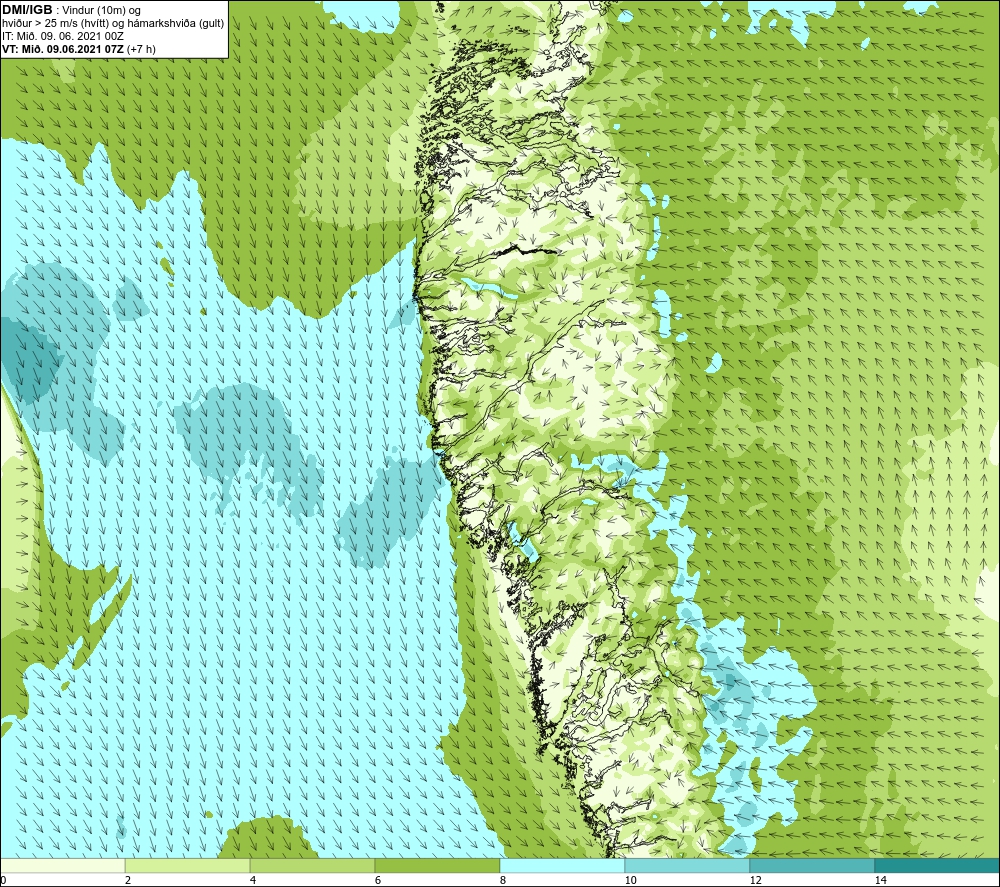Click the 0–2 m/s cream legend swatch
1000x887 pixels.
(62, 865)
